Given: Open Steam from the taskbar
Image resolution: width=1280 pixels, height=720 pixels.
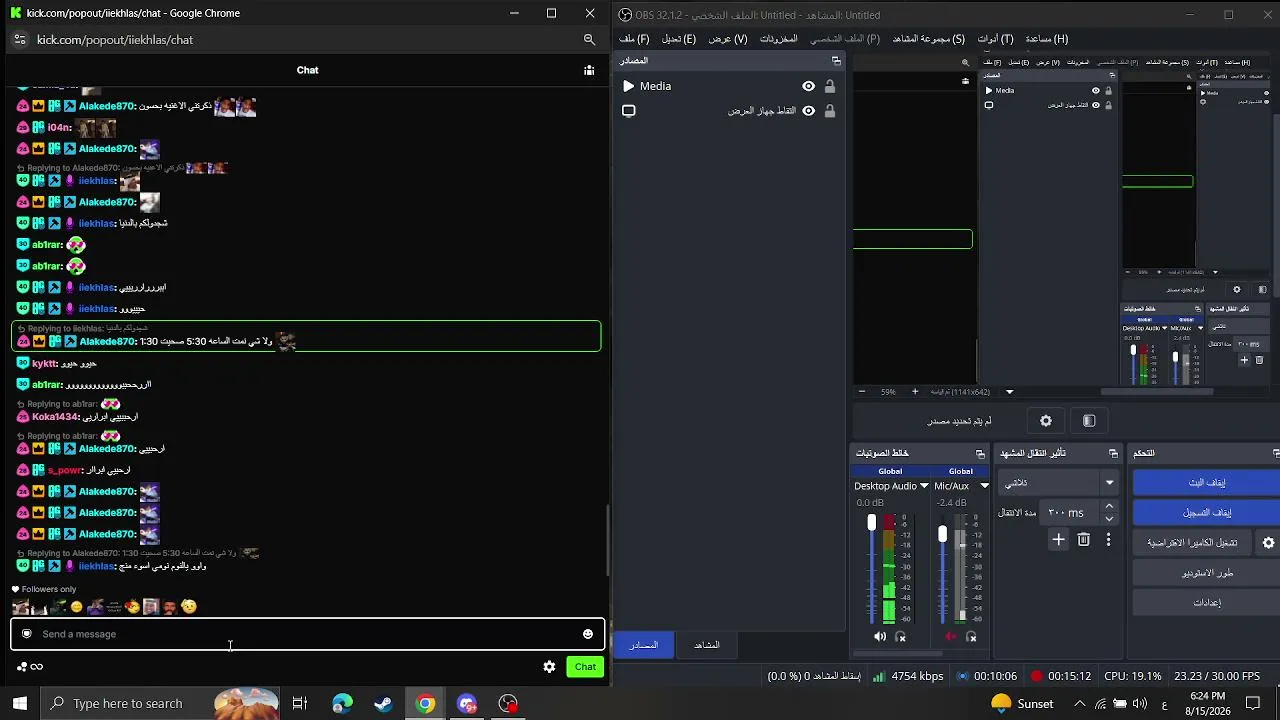Looking at the screenshot, I should click(x=383, y=704).
